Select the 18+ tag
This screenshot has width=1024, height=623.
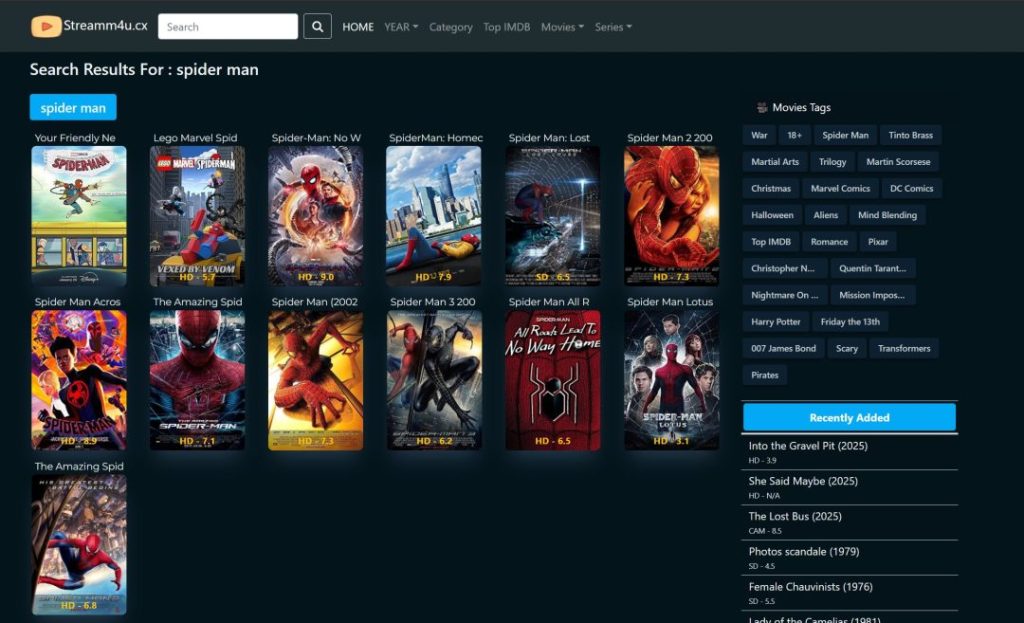[x=794, y=135]
